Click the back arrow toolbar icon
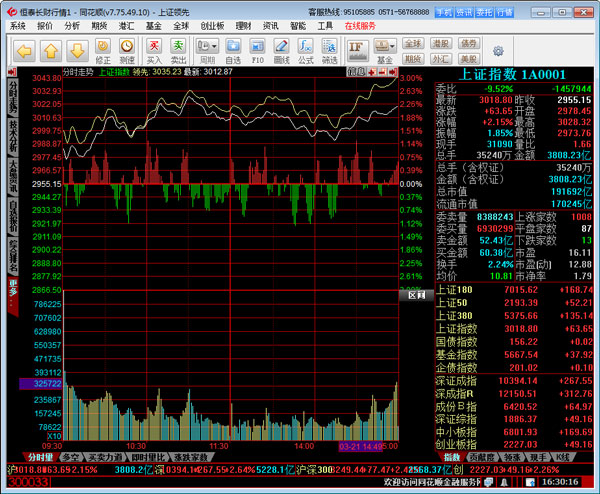The height and width of the screenshot is (494, 600). pyautogui.click(x=24, y=51)
